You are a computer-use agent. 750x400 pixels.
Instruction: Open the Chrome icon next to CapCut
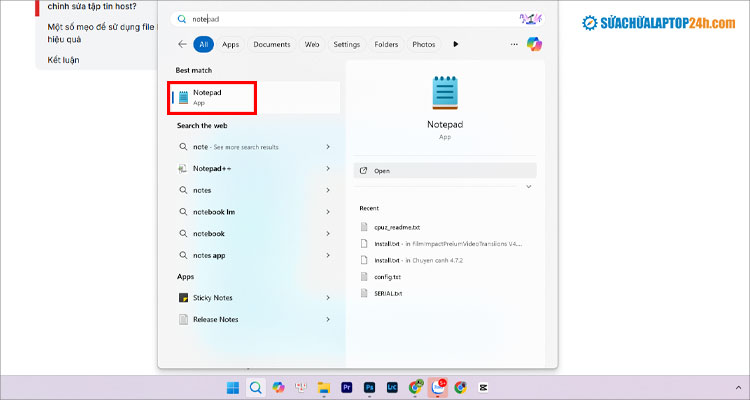461,388
